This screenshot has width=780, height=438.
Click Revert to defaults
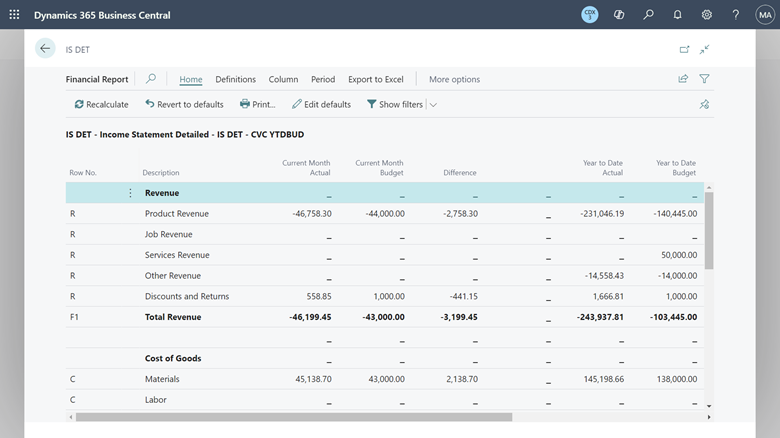pos(184,105)
